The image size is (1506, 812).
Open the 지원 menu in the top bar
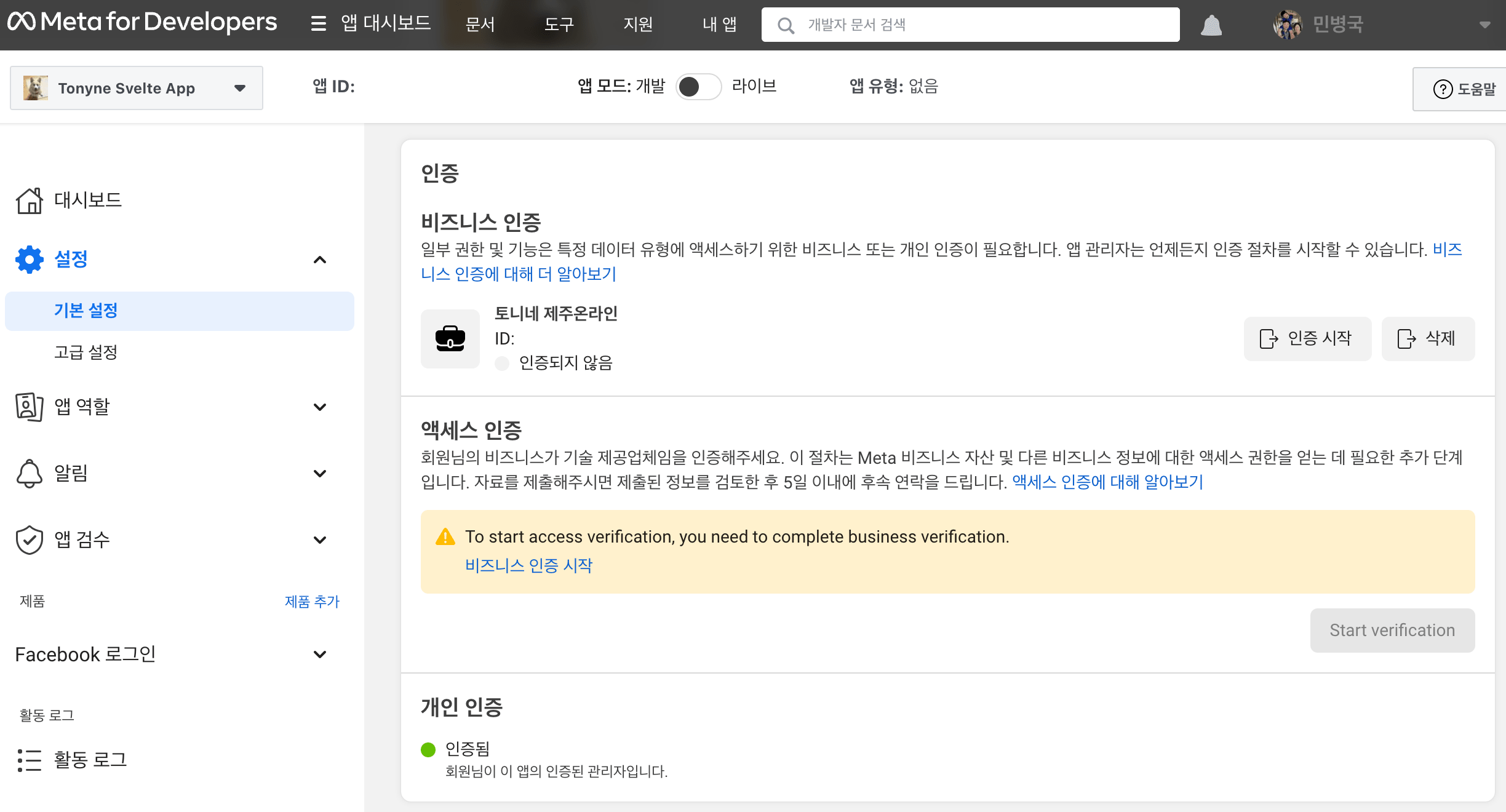click(638, 25)
